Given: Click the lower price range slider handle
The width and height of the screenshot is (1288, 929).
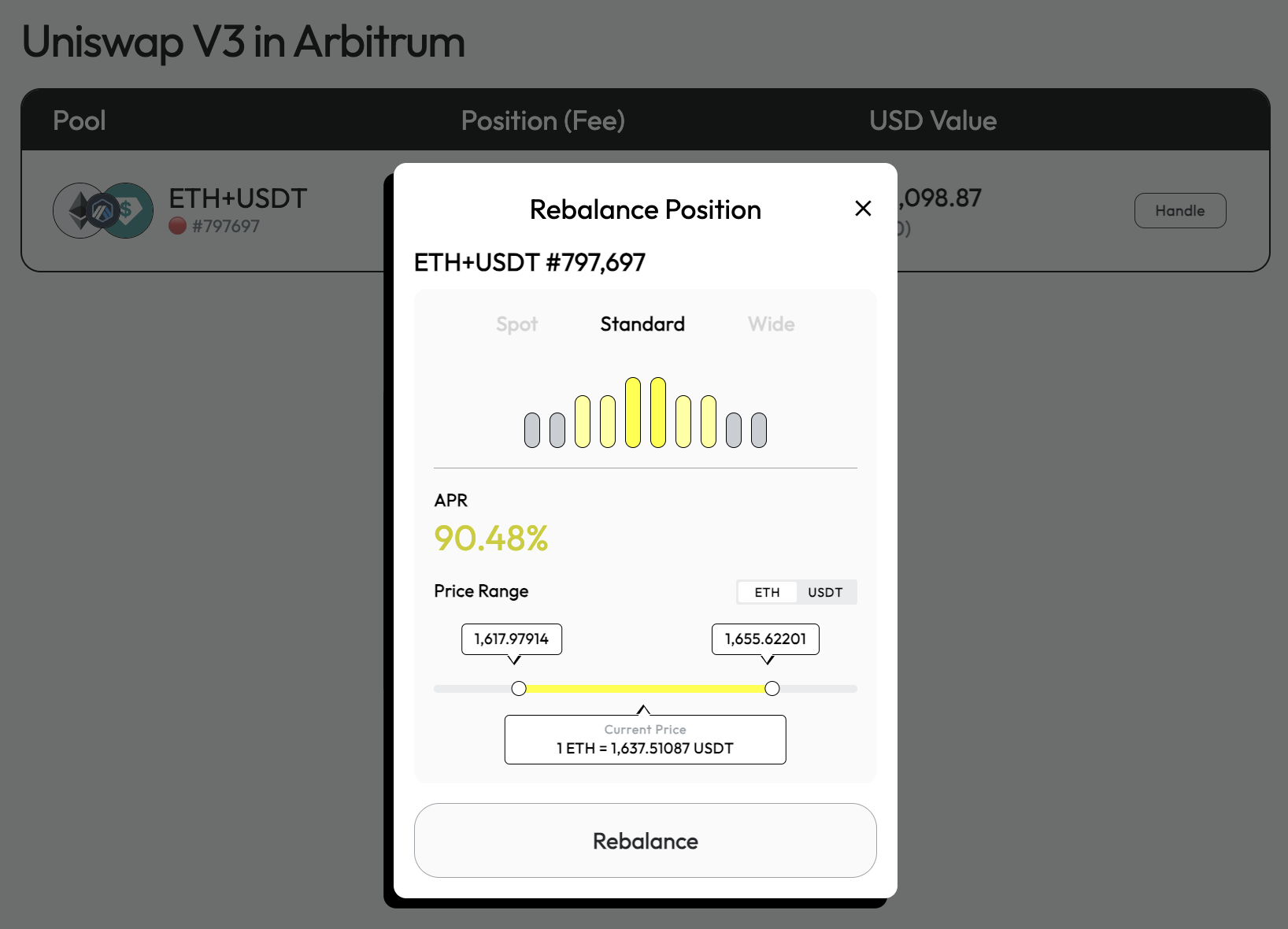Looking at the screenshot, I should 519,689.
